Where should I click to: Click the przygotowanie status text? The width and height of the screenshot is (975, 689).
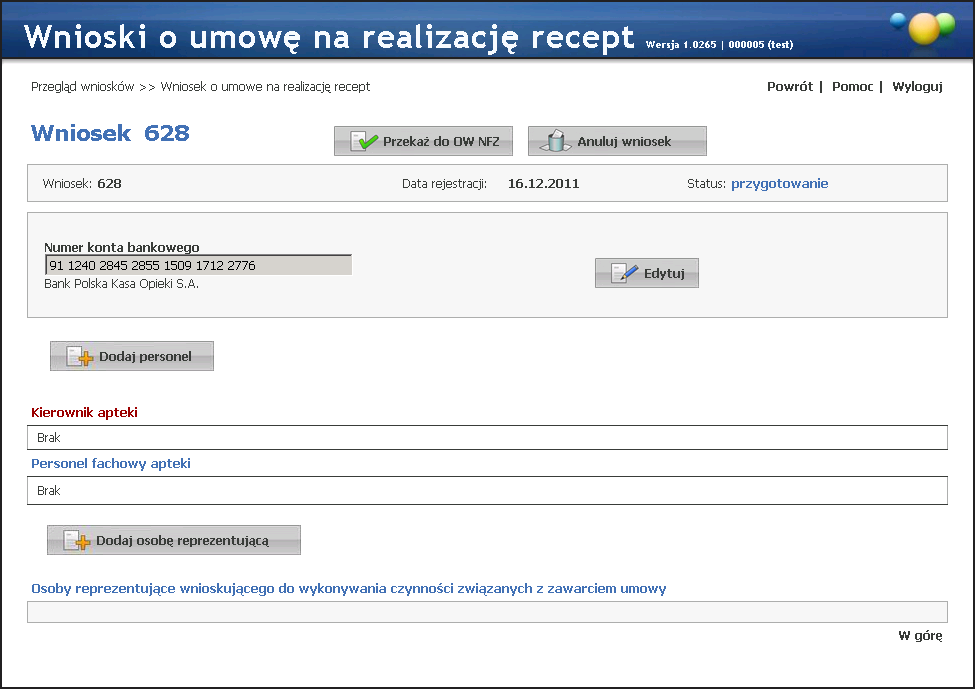click(x=779, y=184)
